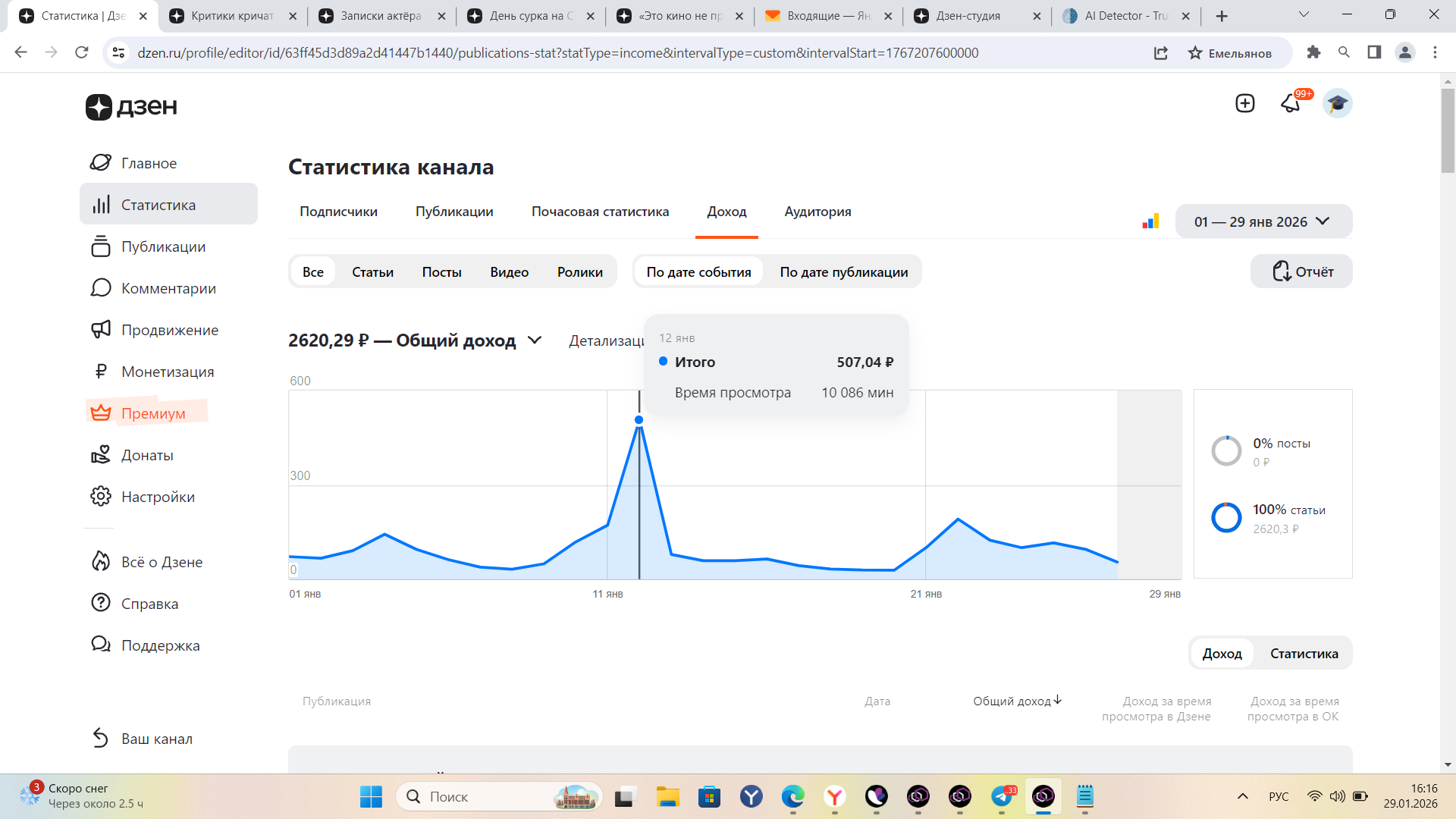The image size is (1456, 819).
Task: Click the graduation cap profile avatar
Action: tap(1337, 103)
